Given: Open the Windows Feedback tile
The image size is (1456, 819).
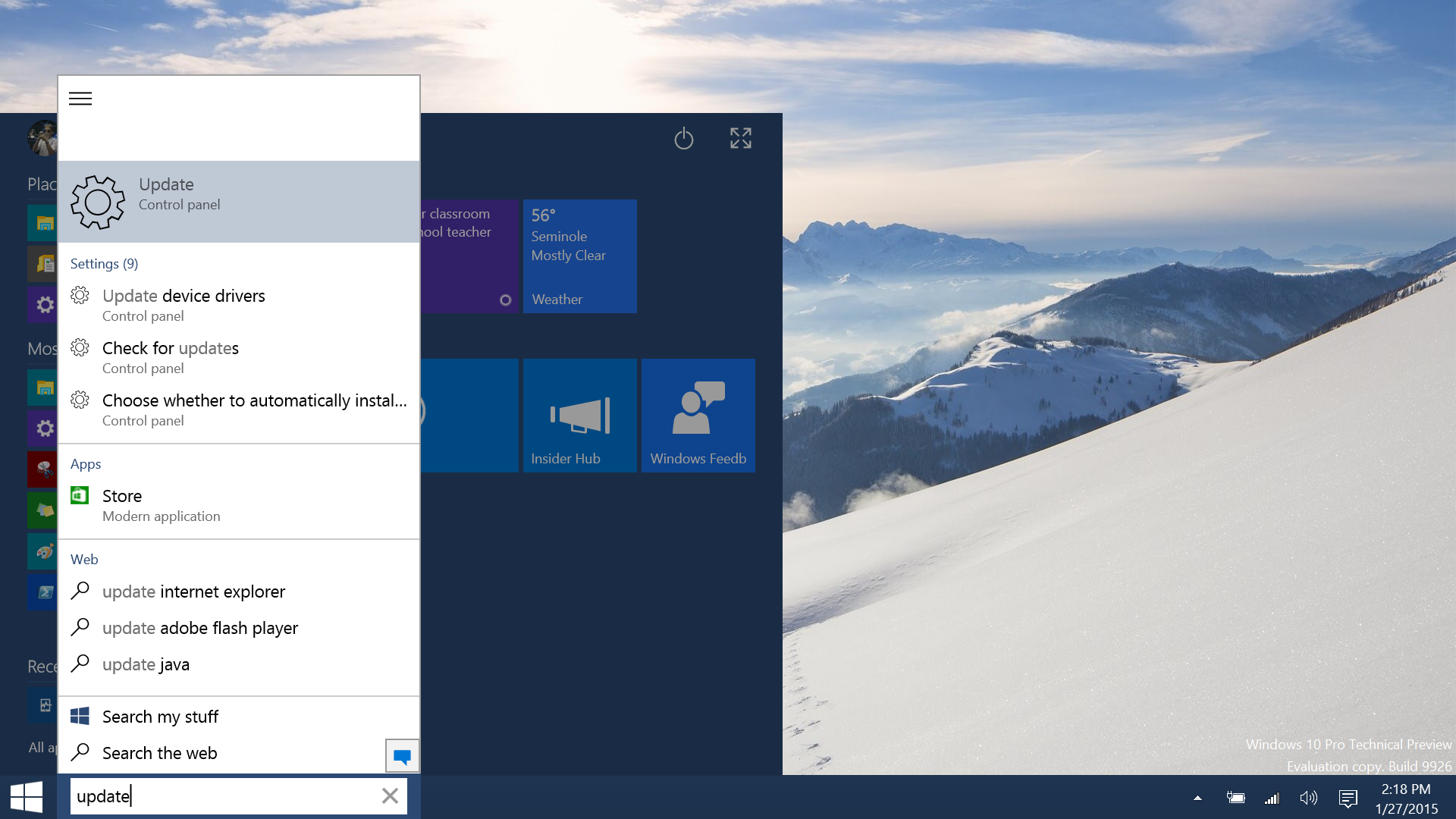Looking at the screenshot, I should click(x=698, y=416).
